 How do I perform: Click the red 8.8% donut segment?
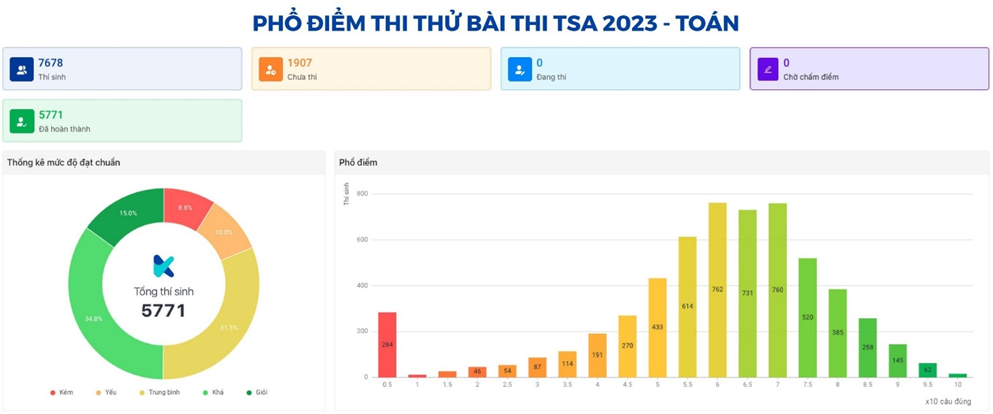pos(187,207)
